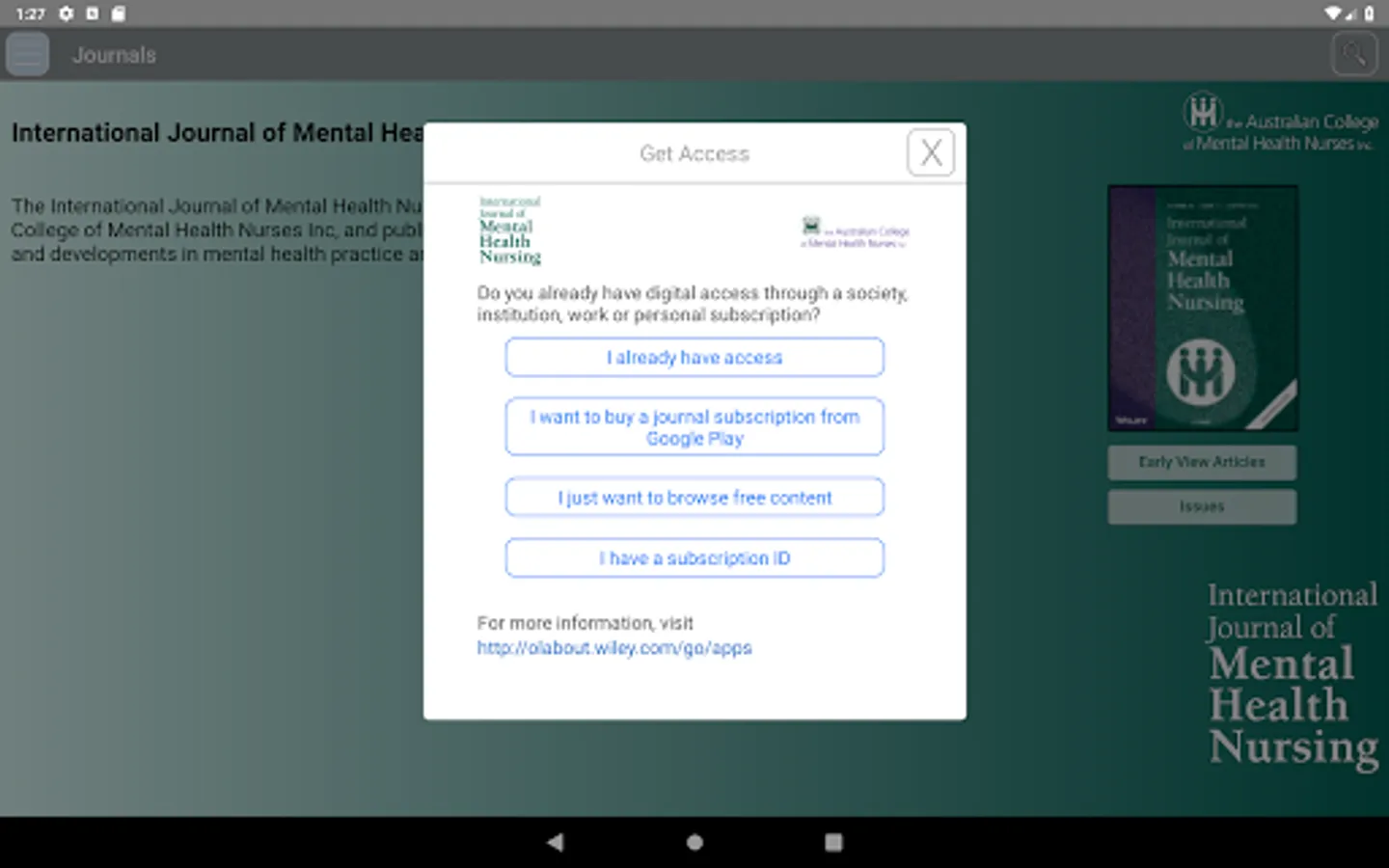Open the Issues button
This screenshot has height=868, width=1389.
point(1202,506)
